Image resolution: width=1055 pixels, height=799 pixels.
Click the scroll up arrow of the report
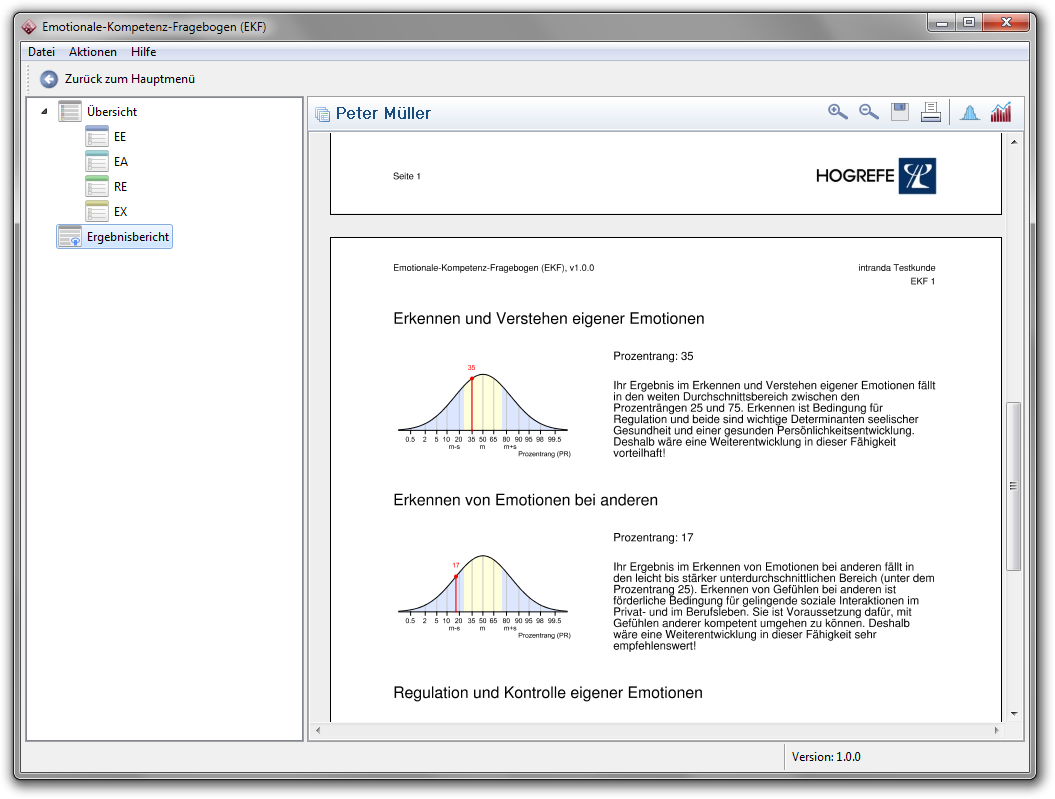click(1013, 142)
